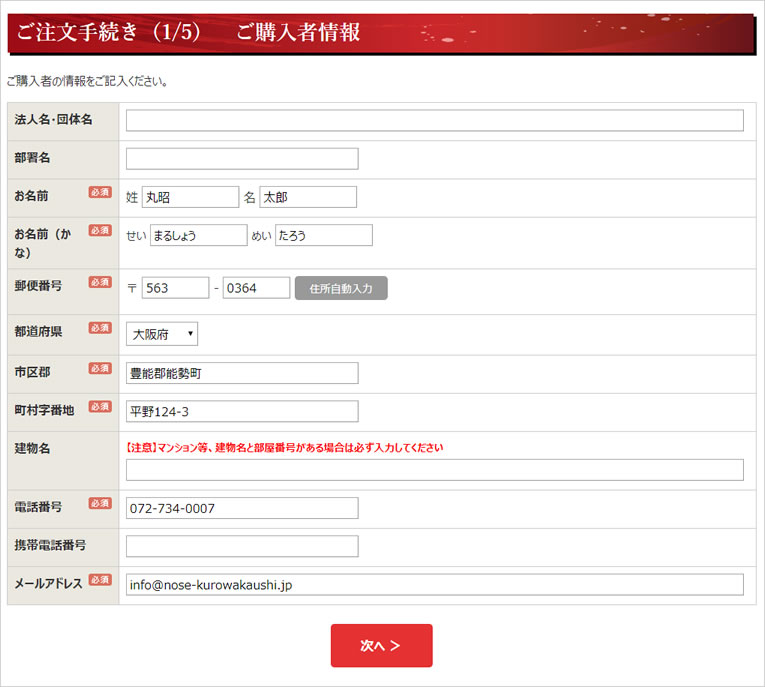Image resolution: width=765 pixels, height=687 pixels.
Task: Click the postal code field with 563
Action: (x=175, y=288)
